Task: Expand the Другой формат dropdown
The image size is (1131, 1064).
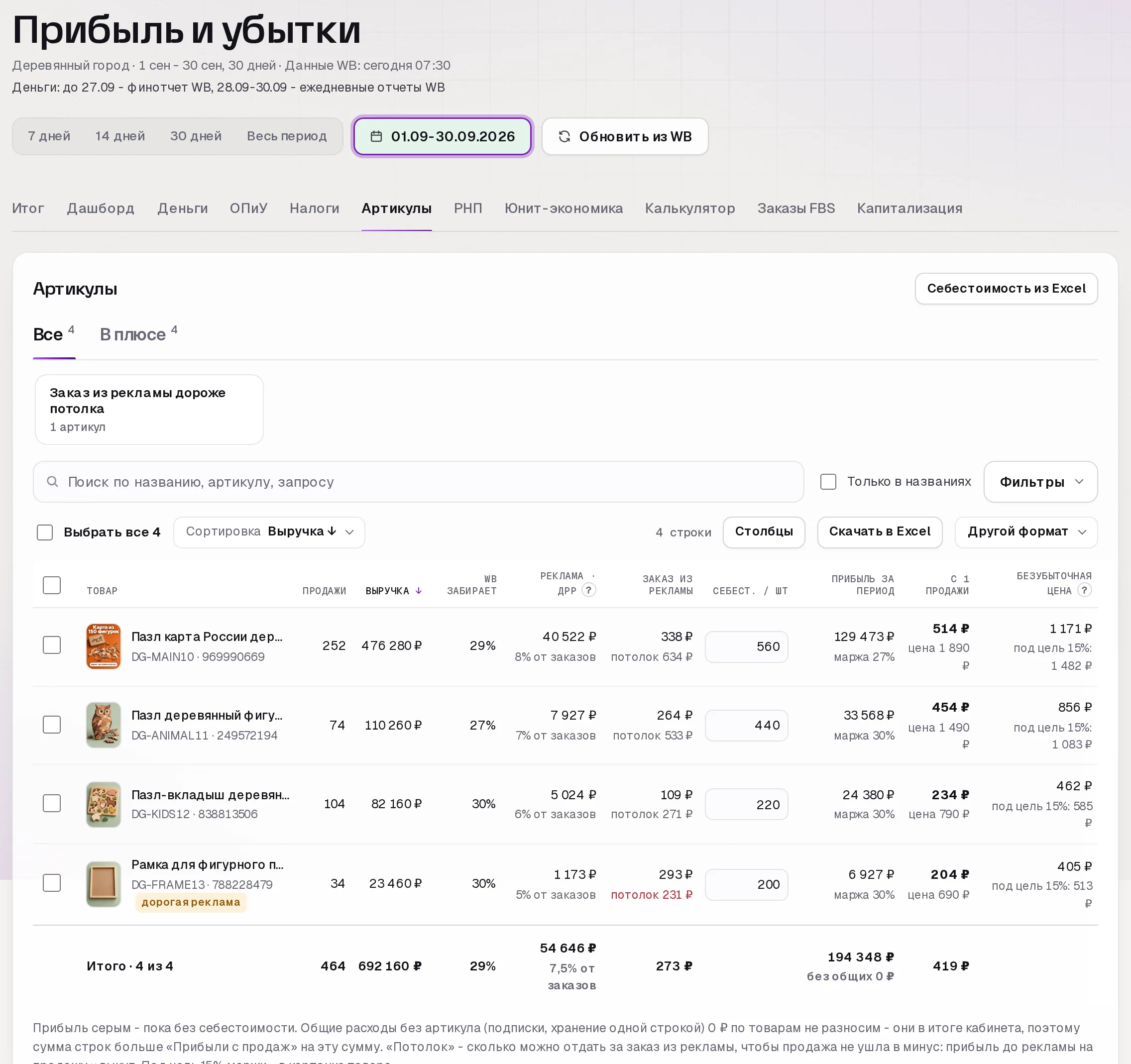Action: tap(1026, 532)
